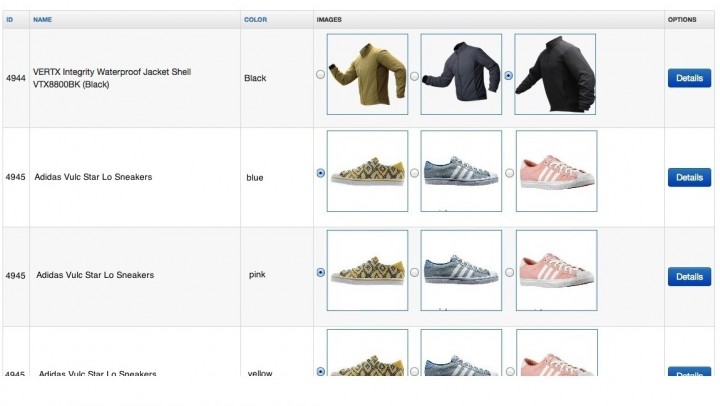720x406 pixels.
Task: Click ID 4945 in the pink row
Action: pyautogui.click(x=16, y=276)
